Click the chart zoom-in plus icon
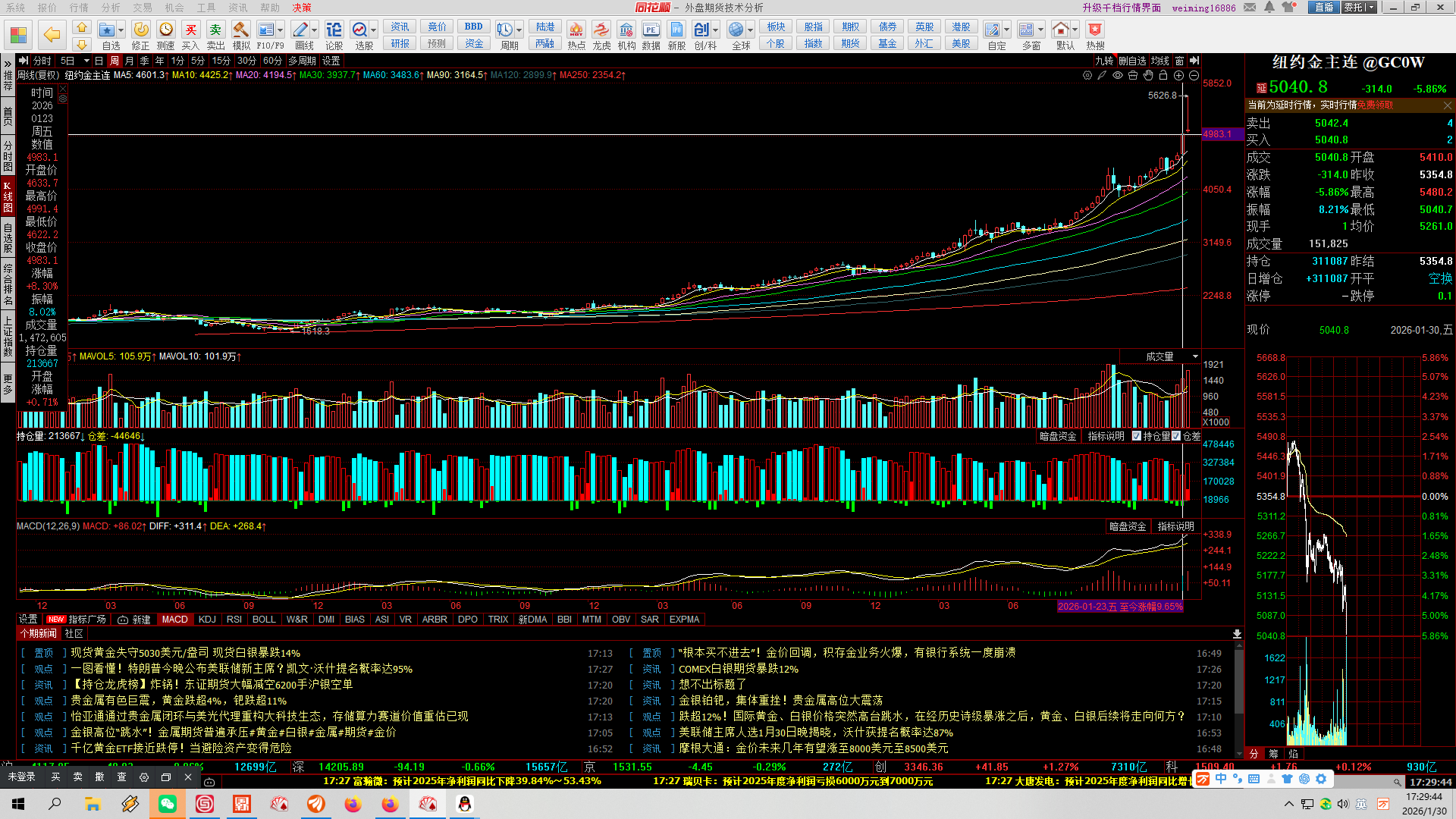 pyautogui.click(x=1178, y=76)
